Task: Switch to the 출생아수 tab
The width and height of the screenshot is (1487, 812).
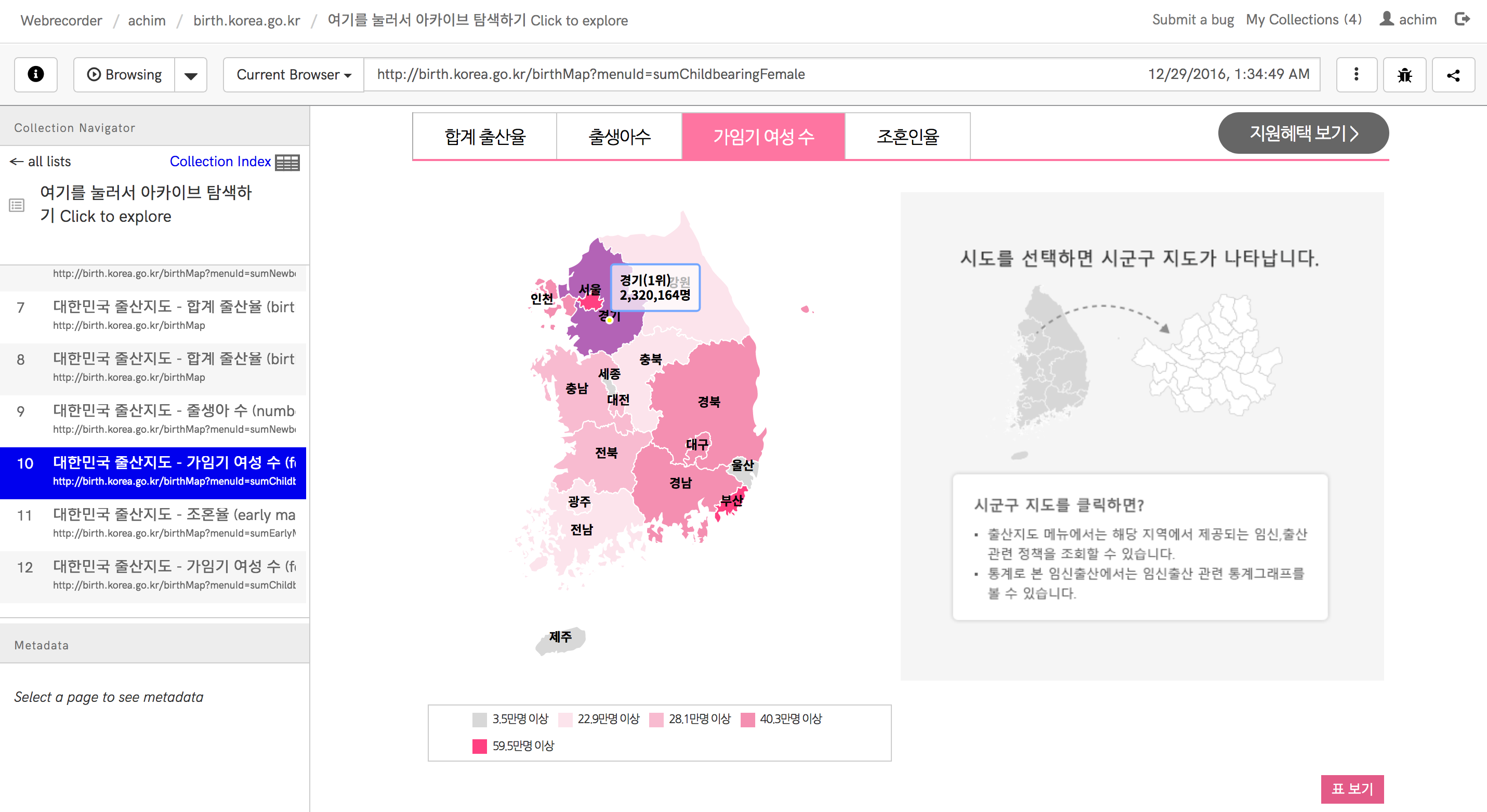Action: pyautogui.click(x=619, y=136)
